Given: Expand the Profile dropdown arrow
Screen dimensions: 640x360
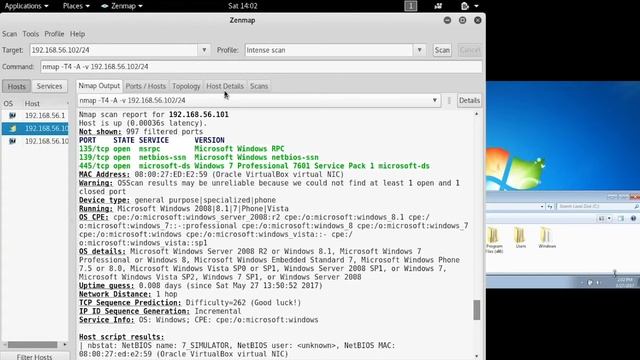Looking at the screenshot, I should click(x=420, y=50).
